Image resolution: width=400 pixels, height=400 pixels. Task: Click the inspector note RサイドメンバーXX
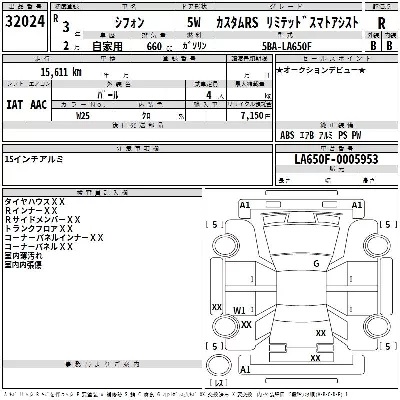pos(43,220)
